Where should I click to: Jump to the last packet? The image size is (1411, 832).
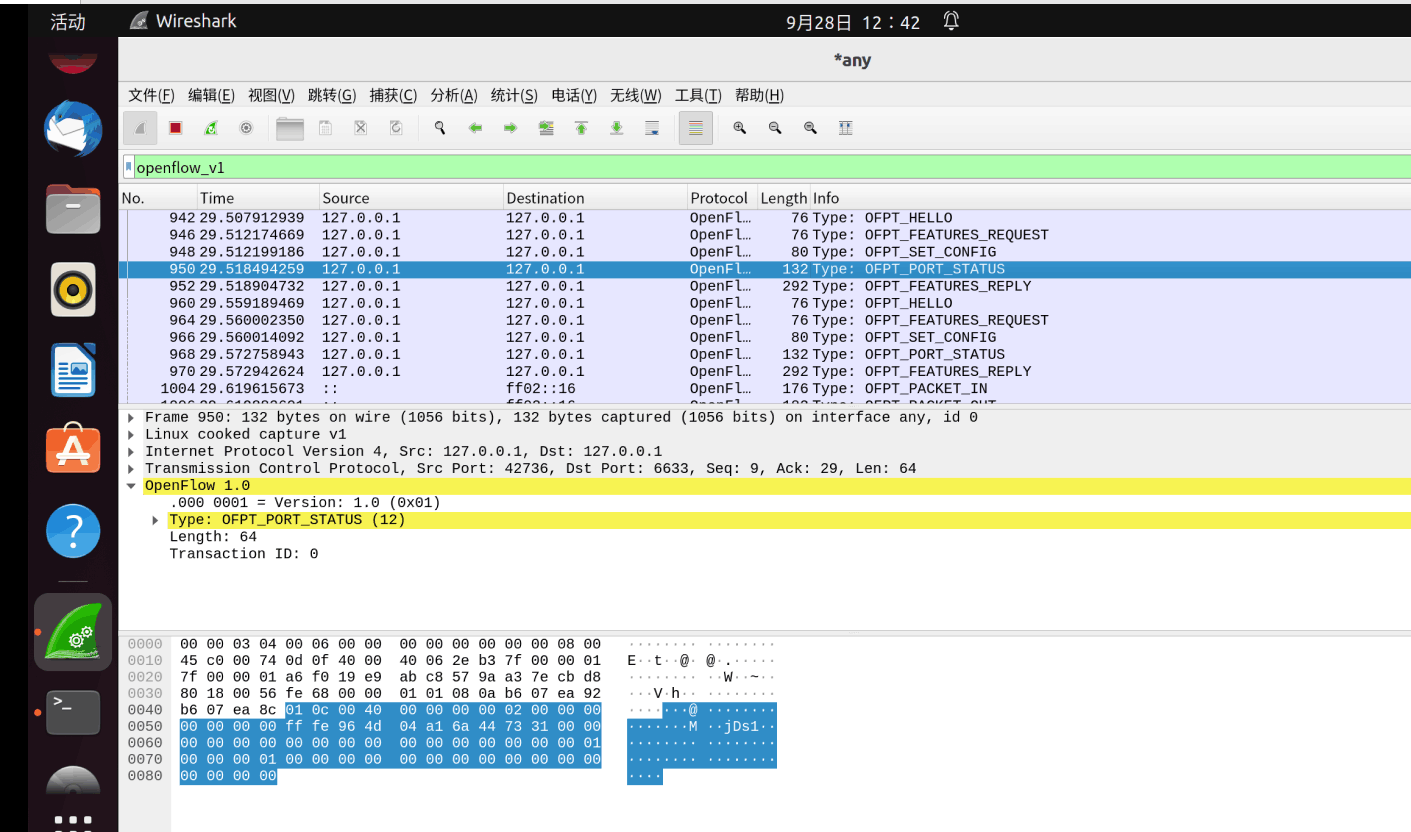click(x=617, y=128)
